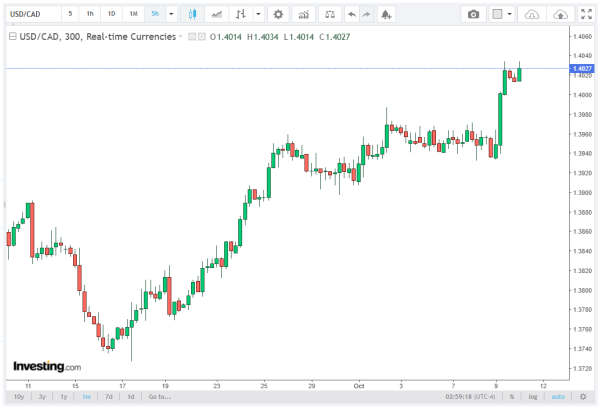Click the undo arrow

click(351, 15)
